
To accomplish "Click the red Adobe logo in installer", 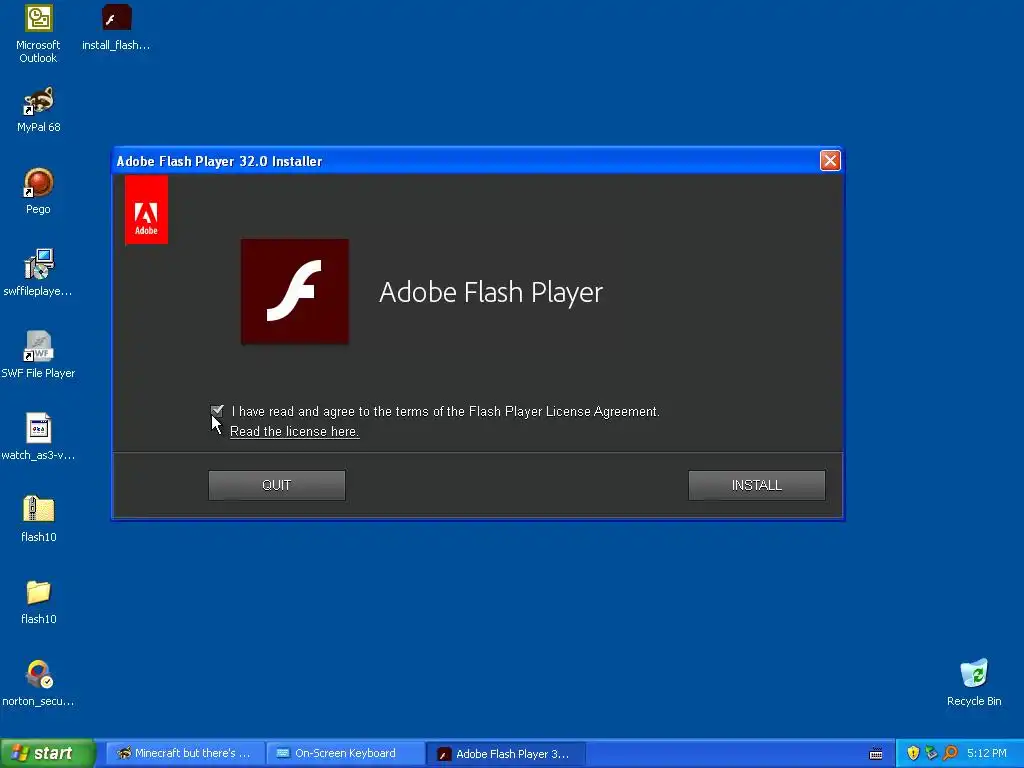I will coord(146,210).
